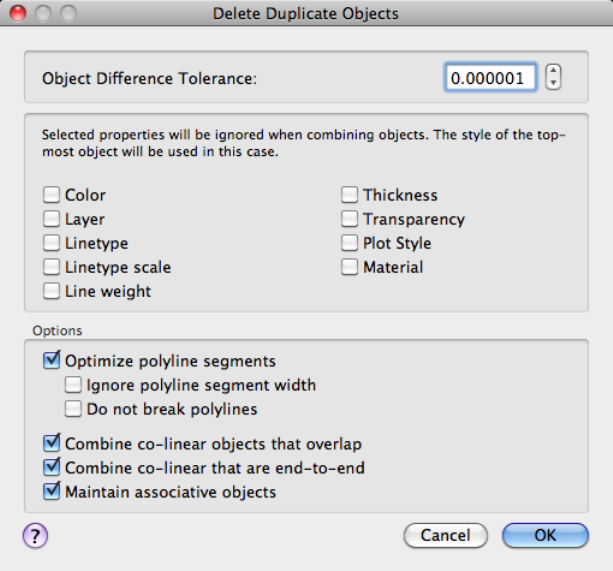Uncheck Optimize polyline segments
The height and width of the screenshot is (571, 613).
[x=52, y=360]
